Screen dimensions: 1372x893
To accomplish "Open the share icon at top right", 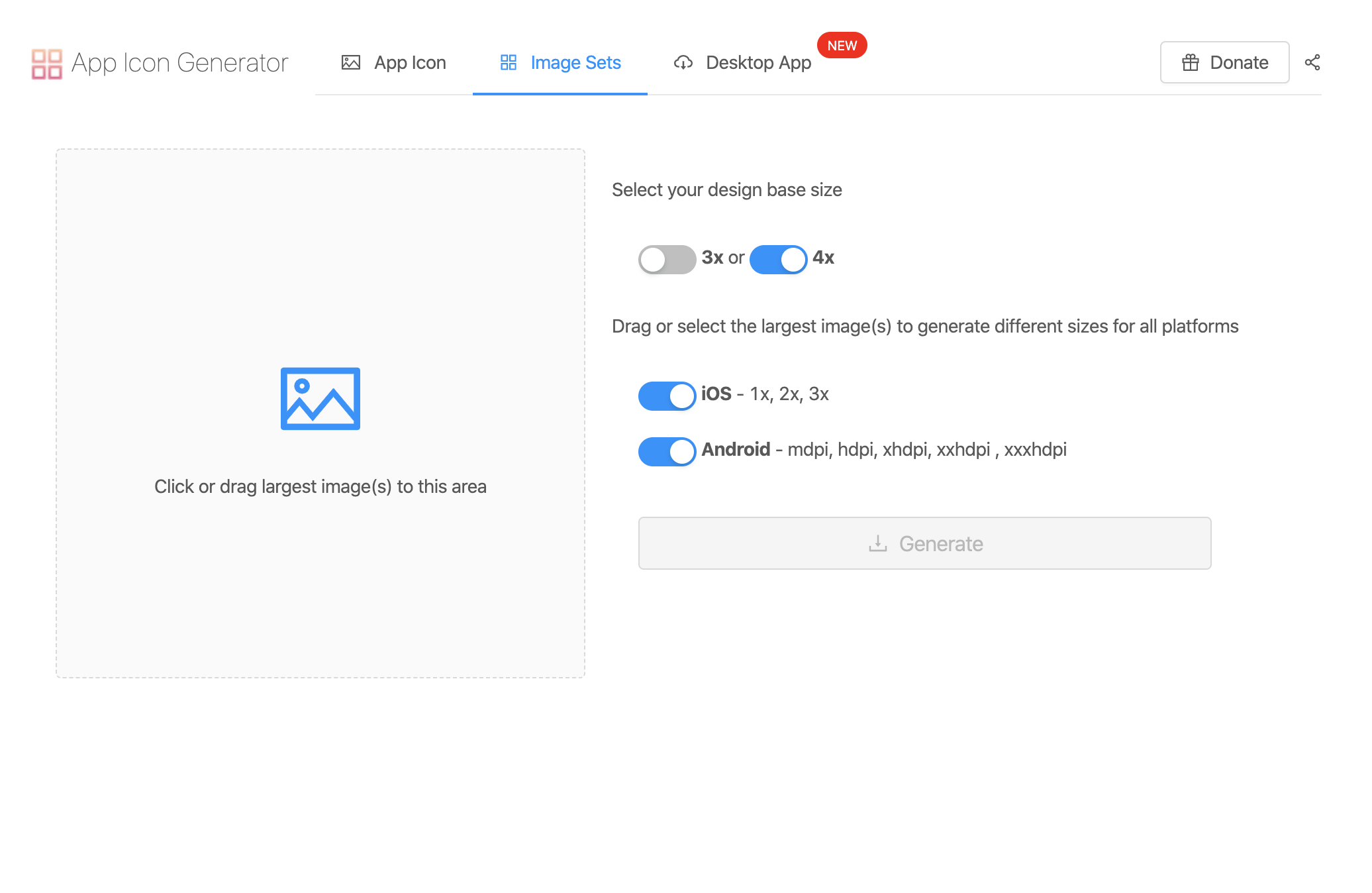I will tap(1312, 63).
